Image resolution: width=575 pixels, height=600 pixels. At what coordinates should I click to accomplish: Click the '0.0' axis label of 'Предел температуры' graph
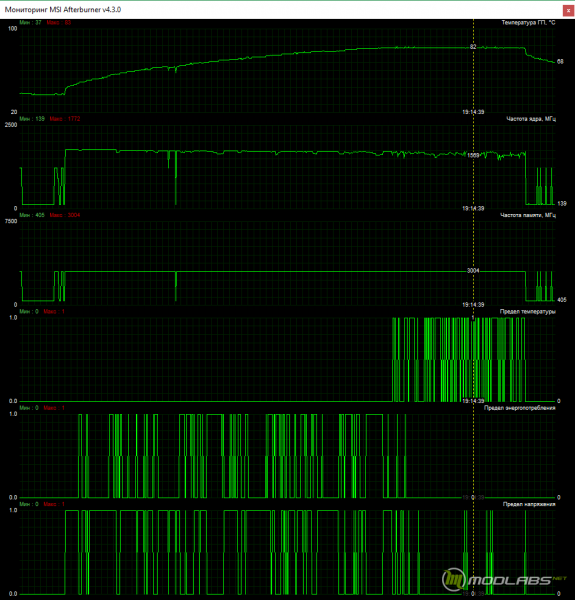[13, 401]
